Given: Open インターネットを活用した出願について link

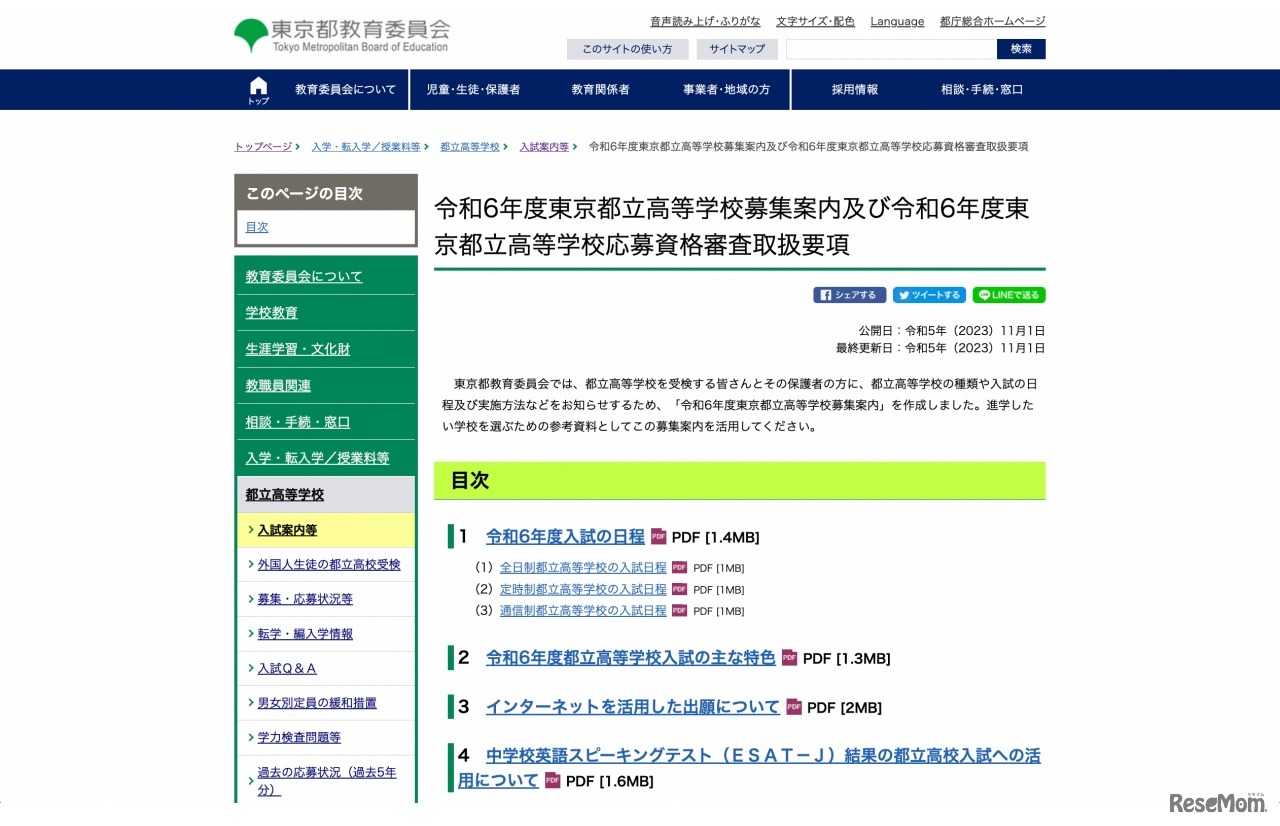Looking at the screenshot, I should pyautogui.click(x=632, y=707).
